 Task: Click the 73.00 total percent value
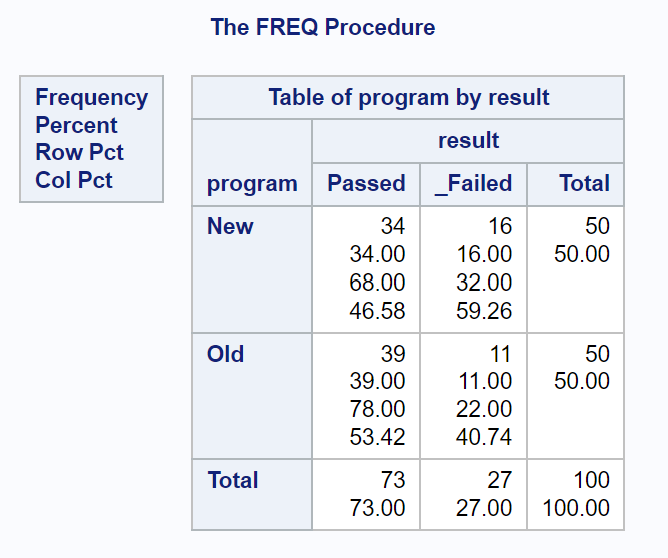[377, 509]
